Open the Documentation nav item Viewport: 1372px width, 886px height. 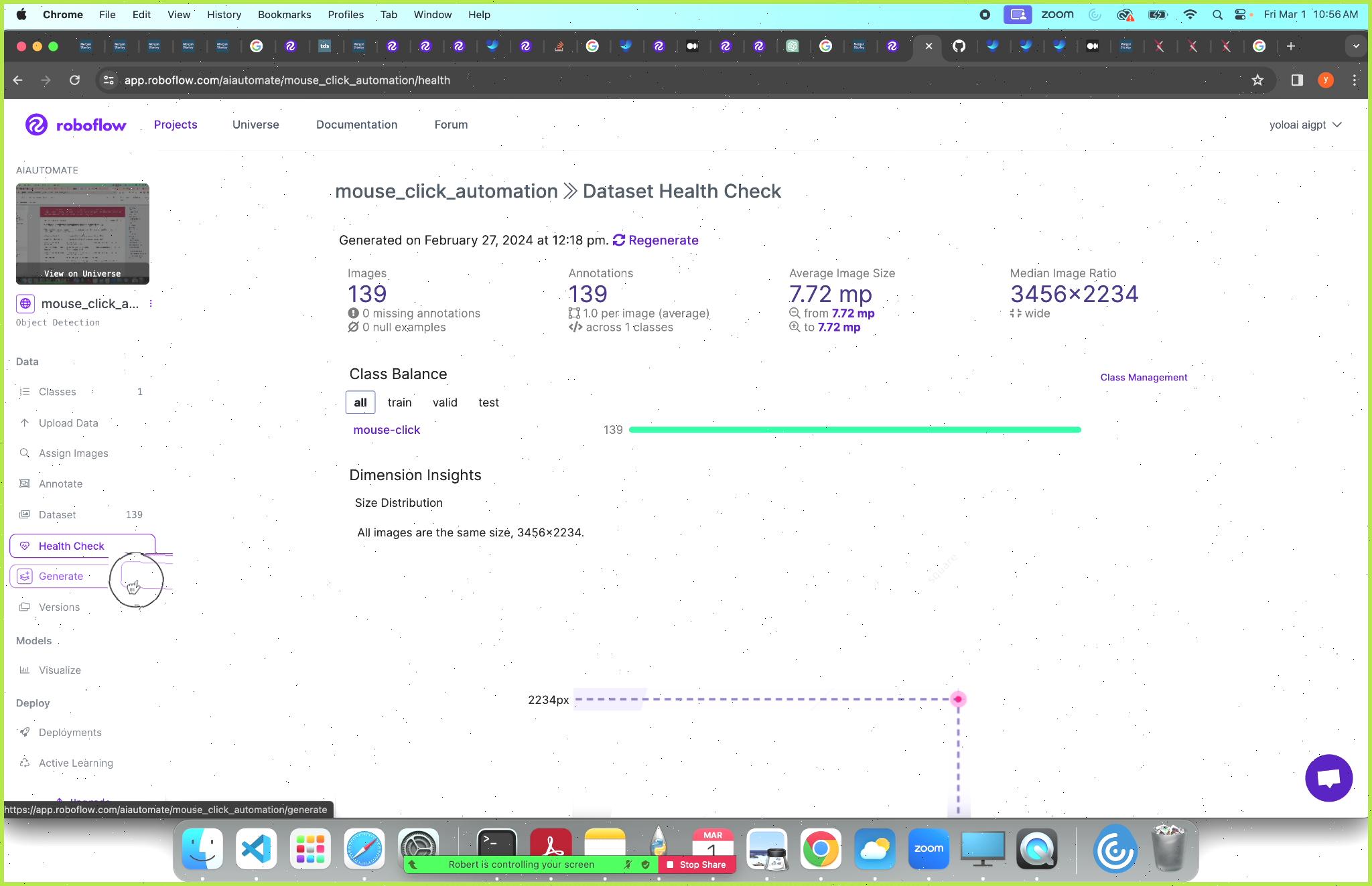[357, 125]
